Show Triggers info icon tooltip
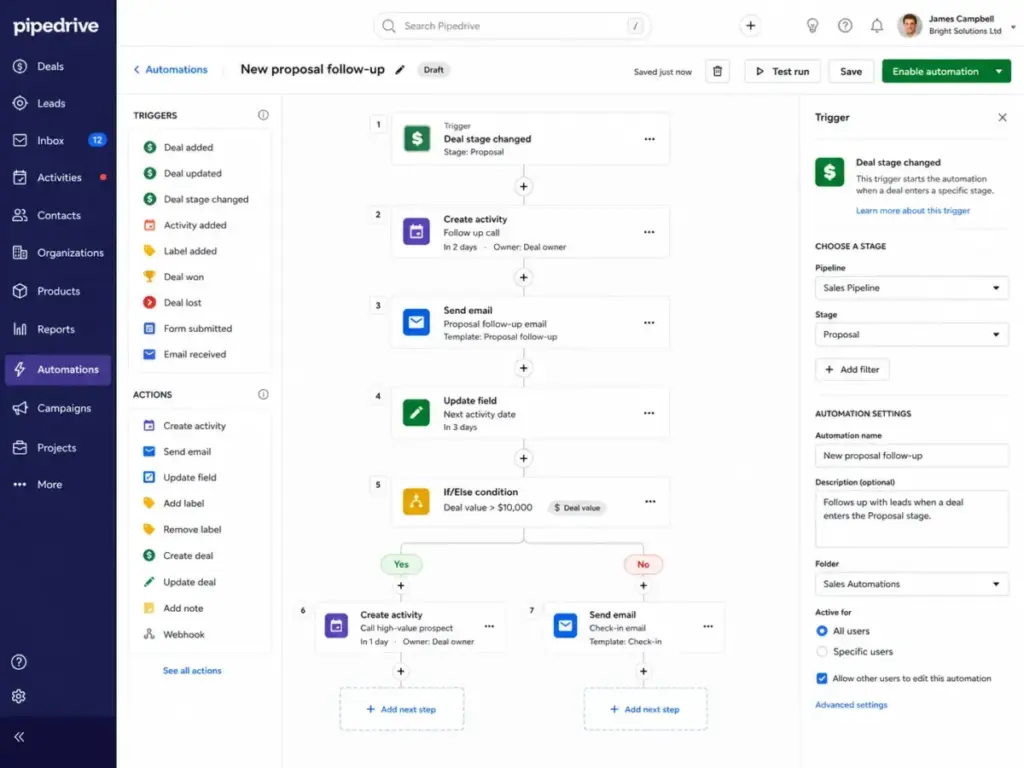The width and height of the screenshot is (1024, 768). tap(263, 115)
